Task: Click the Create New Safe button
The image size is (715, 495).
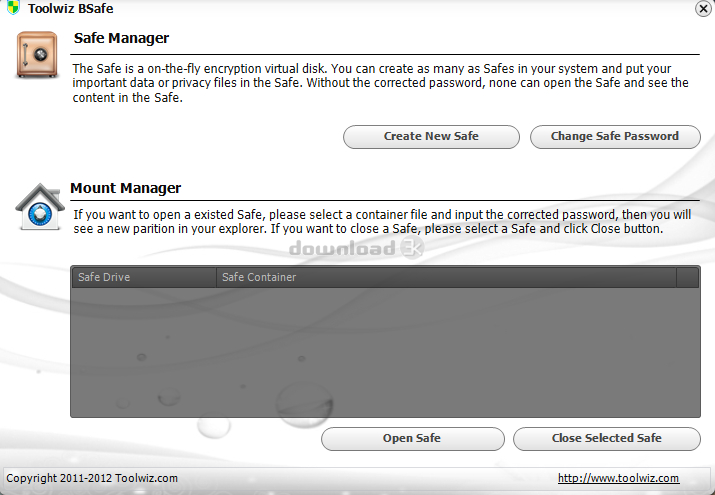Action: (x=431, y=137)
